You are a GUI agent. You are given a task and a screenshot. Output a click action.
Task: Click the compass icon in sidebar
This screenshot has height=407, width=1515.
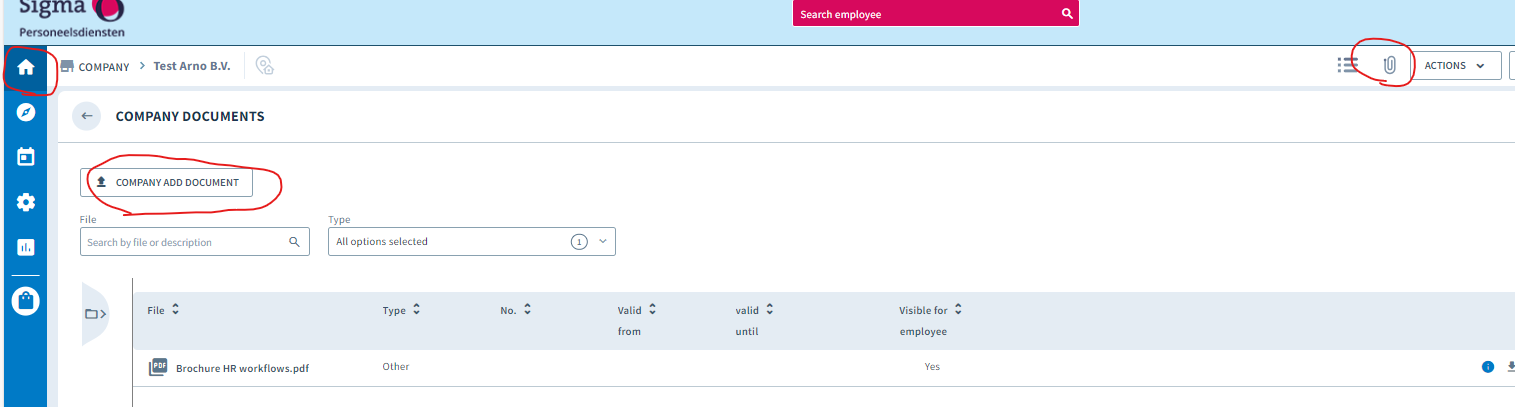point(26,112)
